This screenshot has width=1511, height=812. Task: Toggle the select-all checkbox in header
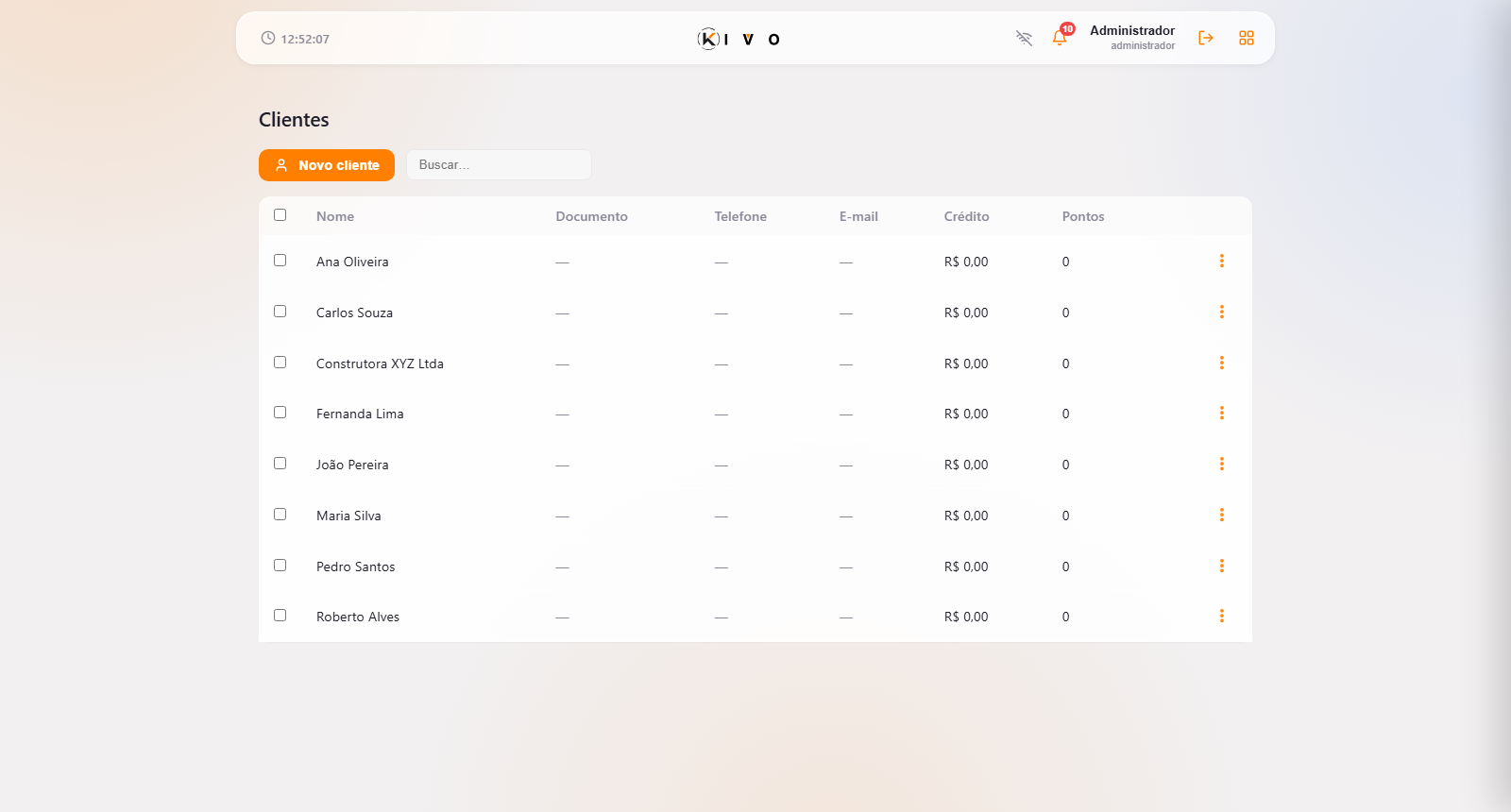tap(280, 214)
